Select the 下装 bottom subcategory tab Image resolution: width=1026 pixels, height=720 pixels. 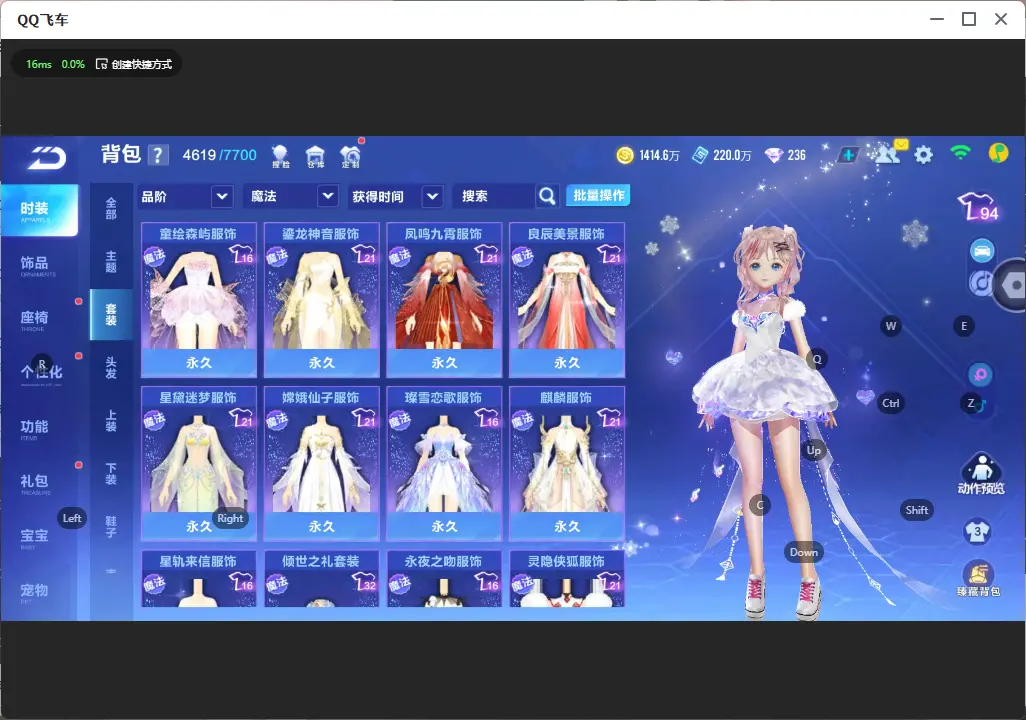coord(111,474)
